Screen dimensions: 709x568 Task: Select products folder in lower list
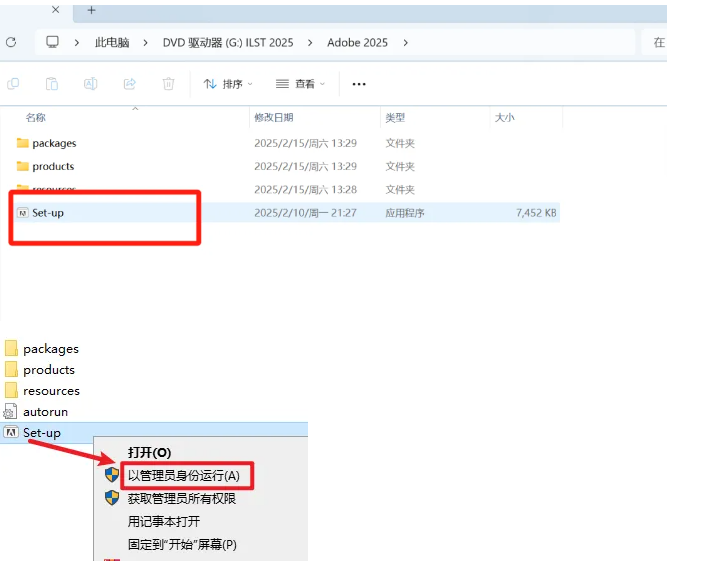coord(40,370)
